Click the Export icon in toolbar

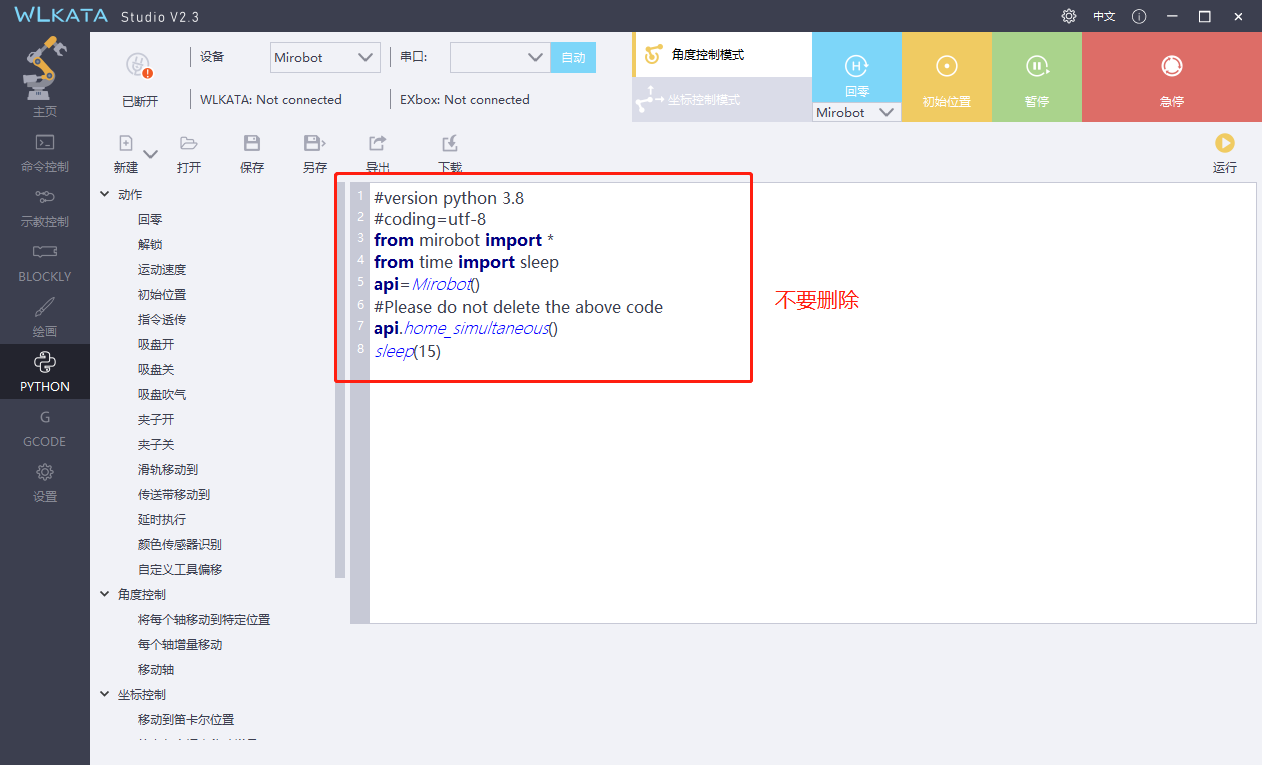(x=377, y=144)
